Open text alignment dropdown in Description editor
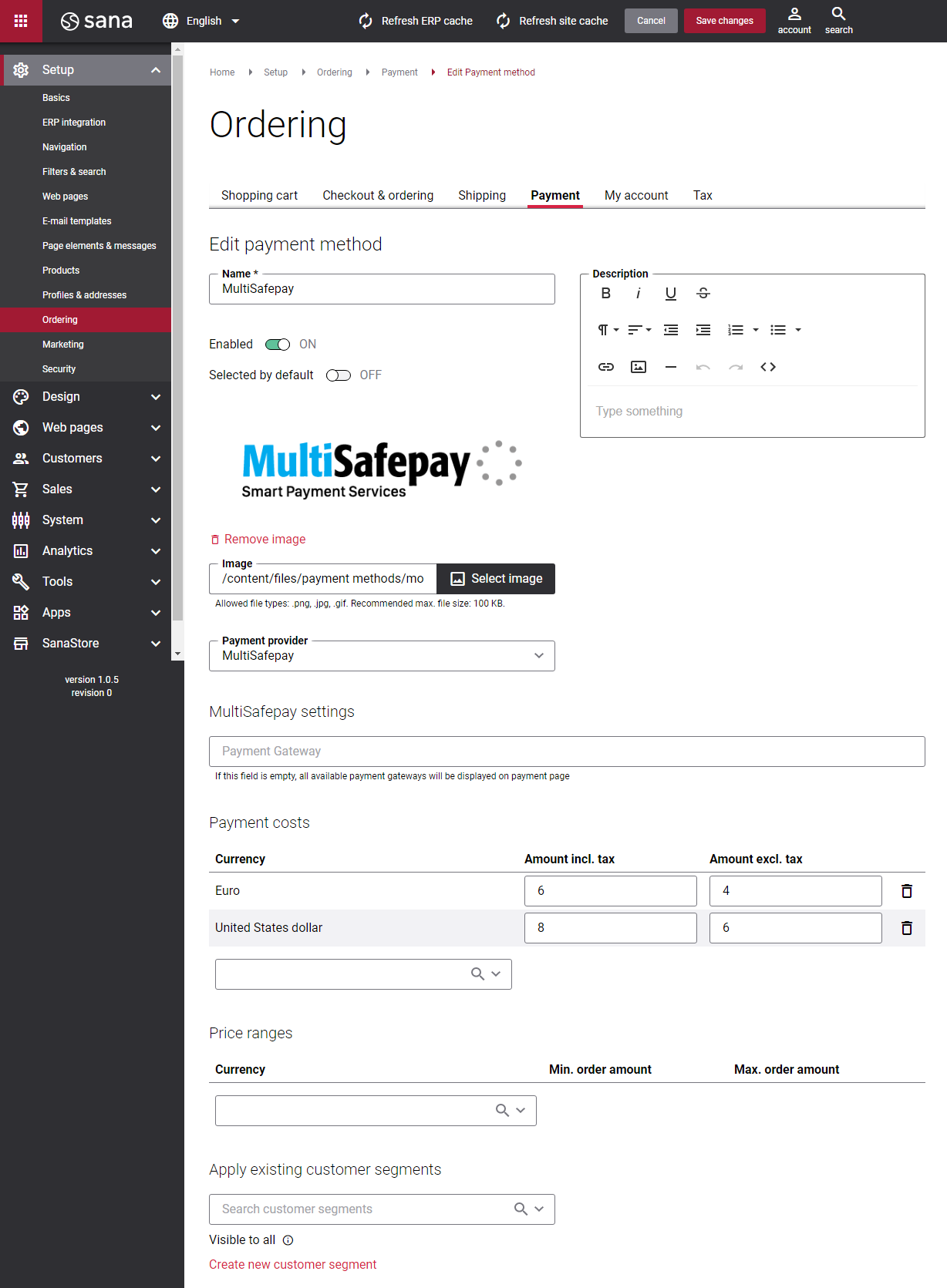 click(x=640, y=330)
